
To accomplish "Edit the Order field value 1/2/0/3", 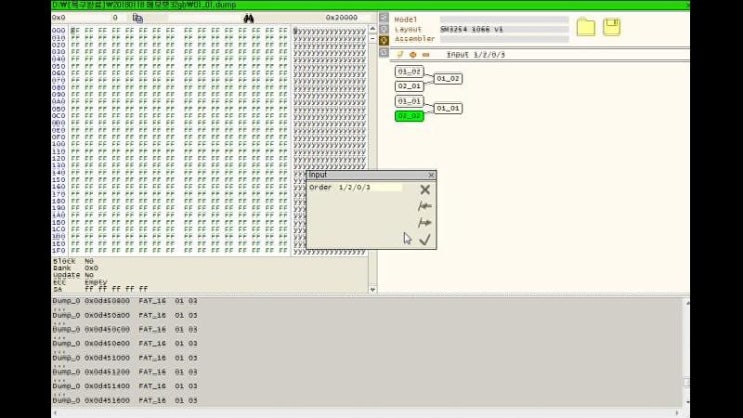I will (x=369, y=187).
